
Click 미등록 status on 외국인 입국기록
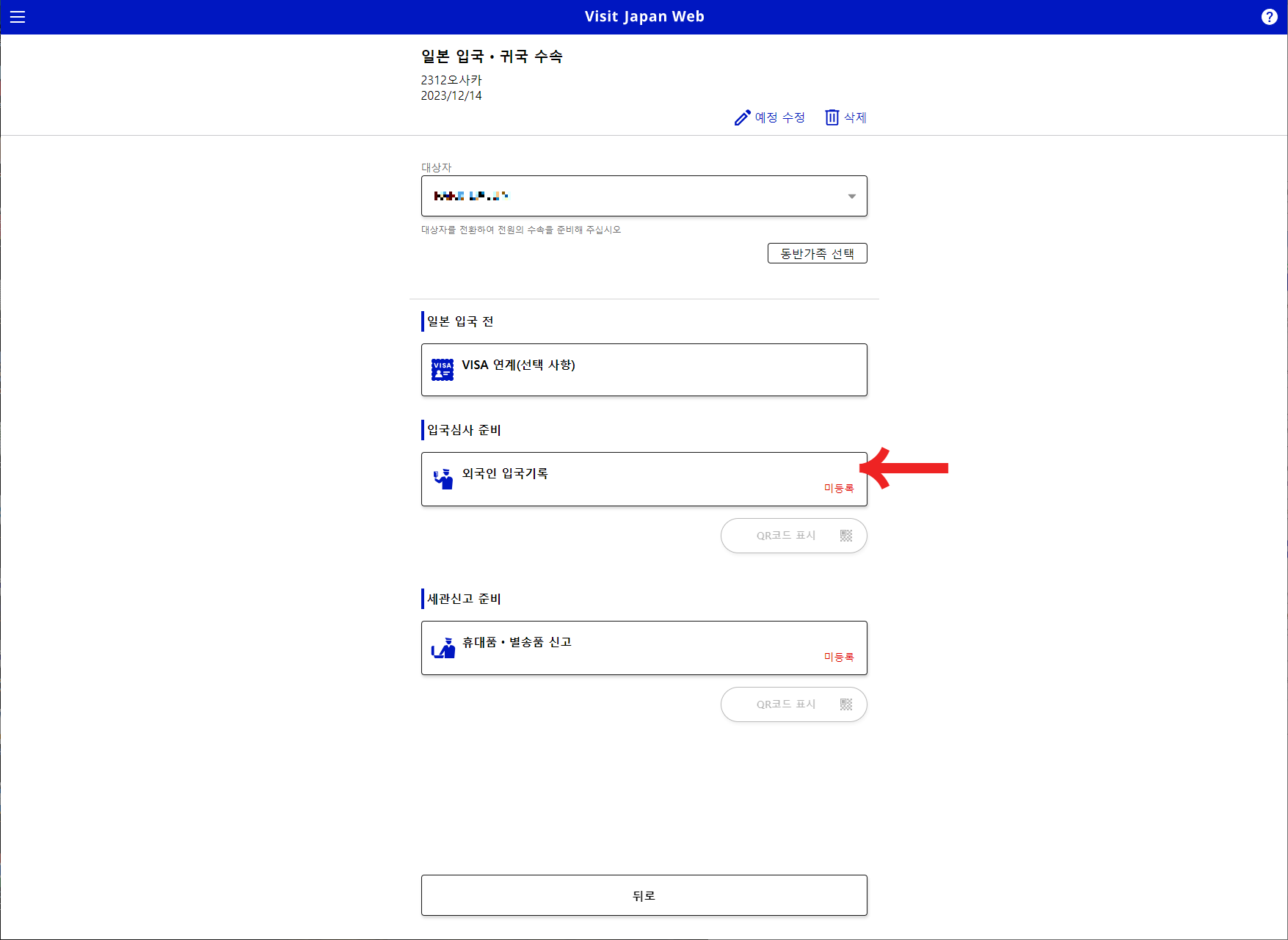click(x=839, y=488)
